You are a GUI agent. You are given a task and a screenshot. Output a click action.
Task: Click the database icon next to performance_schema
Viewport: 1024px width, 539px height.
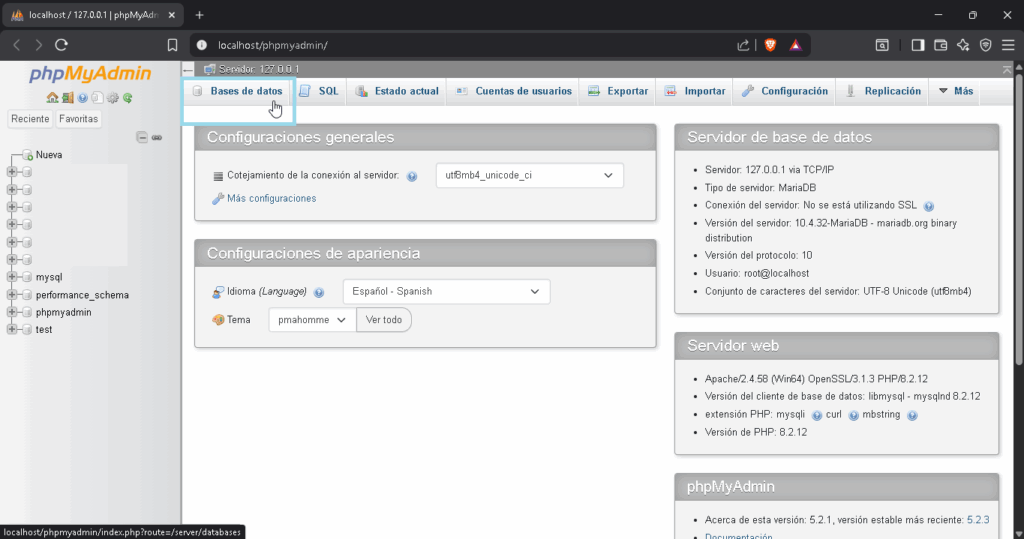(27, 295)
